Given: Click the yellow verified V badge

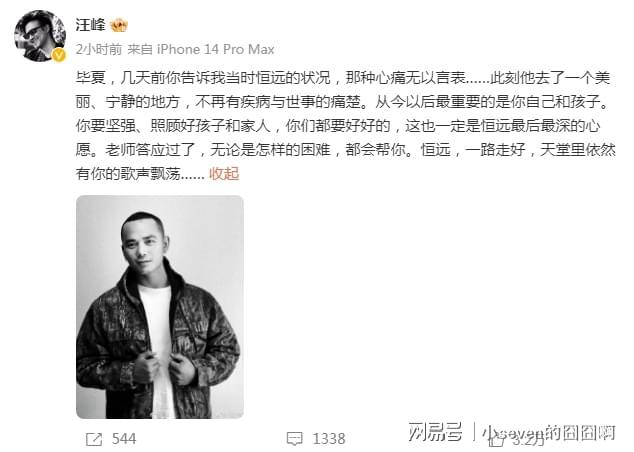Looking at the screenshot, I should (x=59, y=55).
